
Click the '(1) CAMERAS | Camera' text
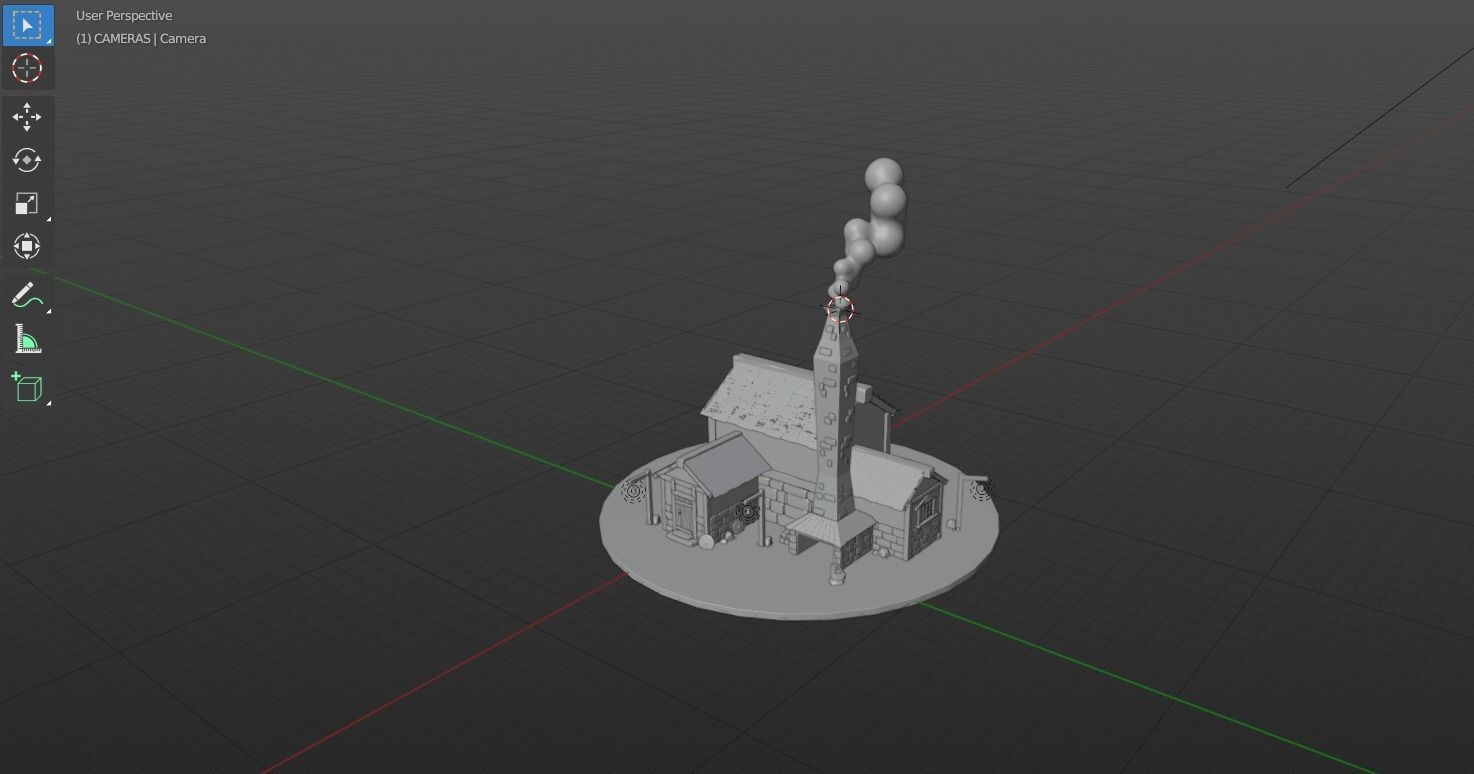[x=141, y=38]
